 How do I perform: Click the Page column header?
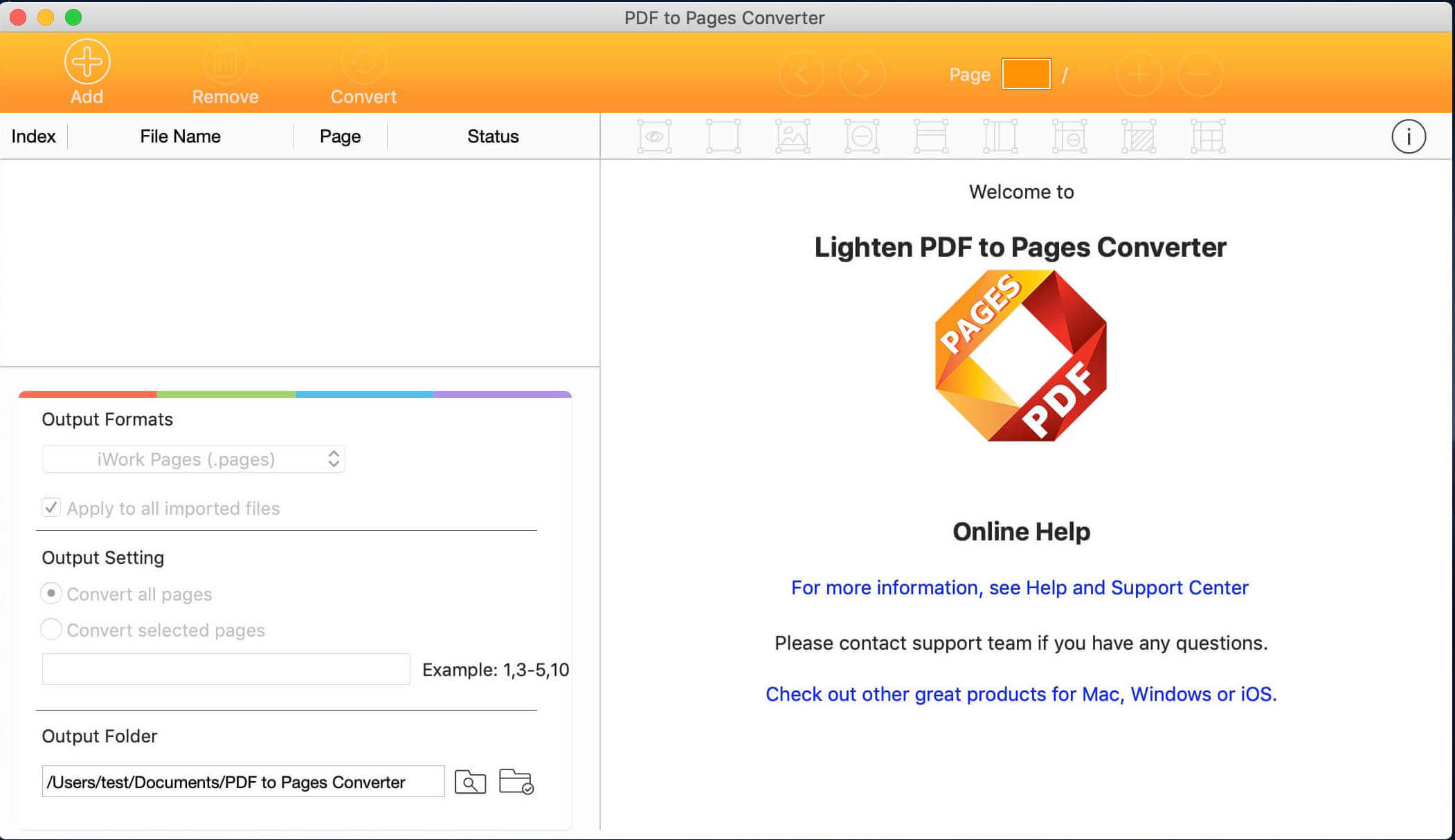340,136
